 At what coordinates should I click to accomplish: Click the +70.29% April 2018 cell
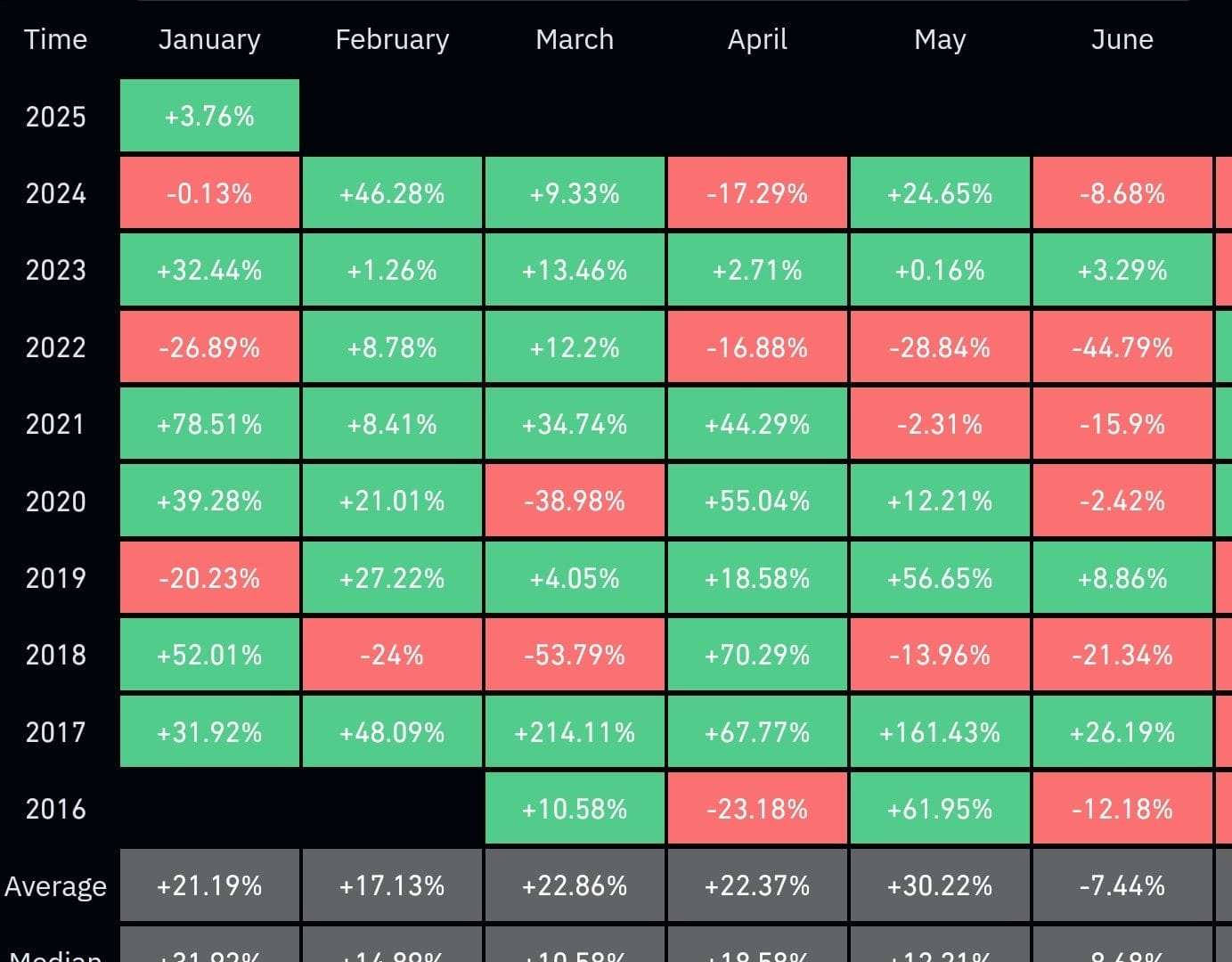pyautogui.click(x=757, y=656)
